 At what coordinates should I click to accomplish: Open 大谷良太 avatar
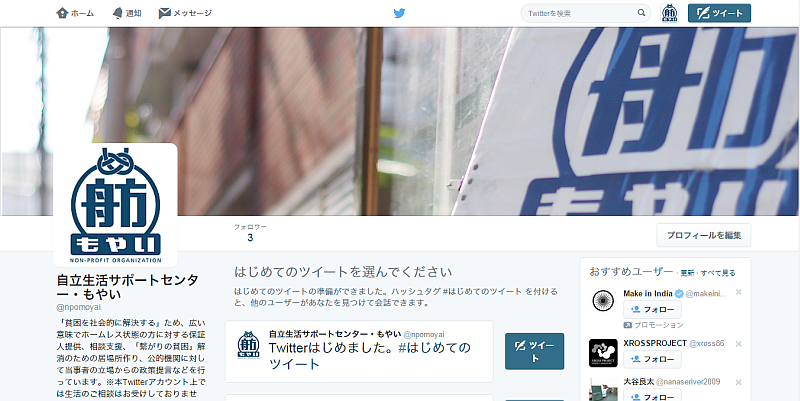pos(603,389)
